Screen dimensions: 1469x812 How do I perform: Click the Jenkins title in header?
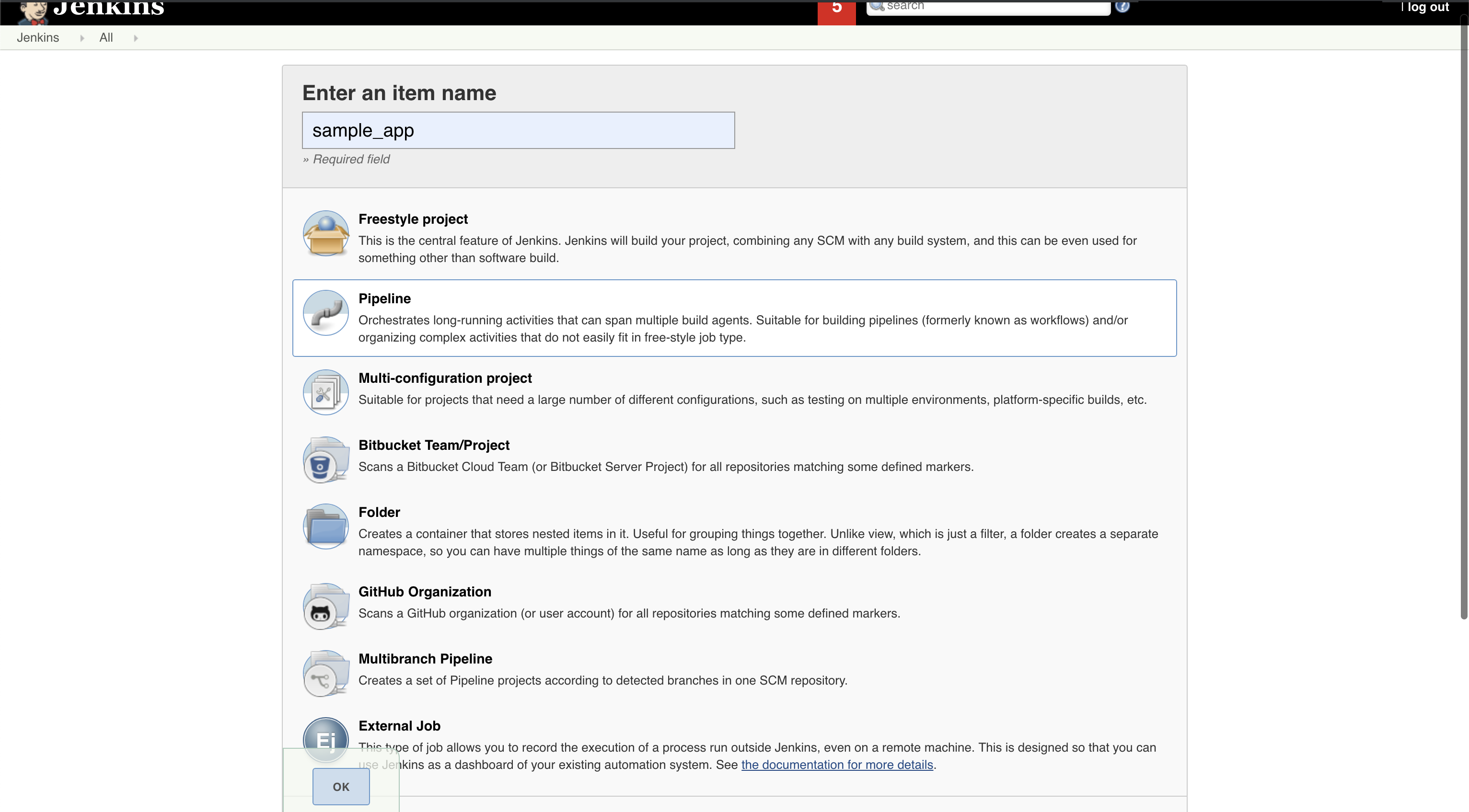point(108,8)
